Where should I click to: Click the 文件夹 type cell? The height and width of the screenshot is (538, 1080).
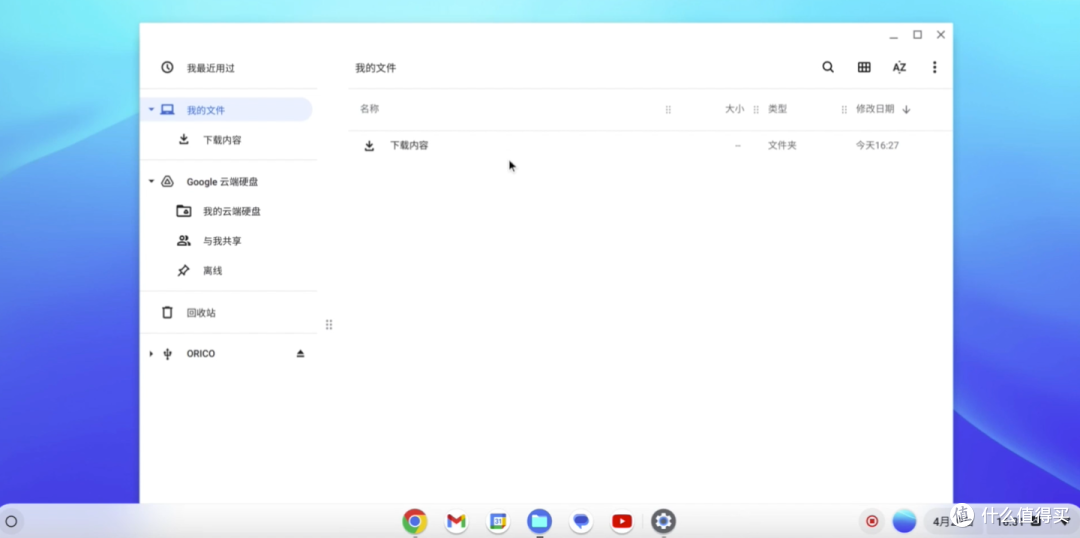[782, 145]
